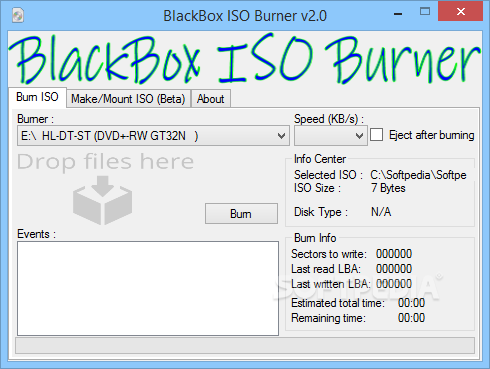Click the ISO Size value 7 Bytes
This screenshot has height=369, width=490.
(x=388, y=188)
